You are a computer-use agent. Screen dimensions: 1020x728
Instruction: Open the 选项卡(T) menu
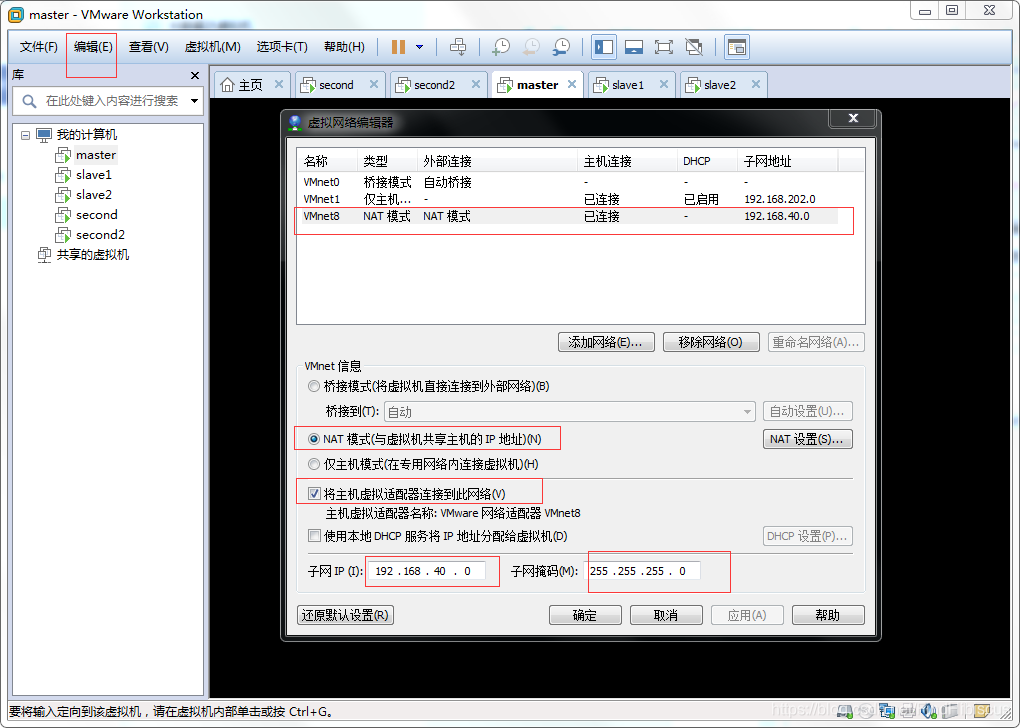(x=282, y=47)
